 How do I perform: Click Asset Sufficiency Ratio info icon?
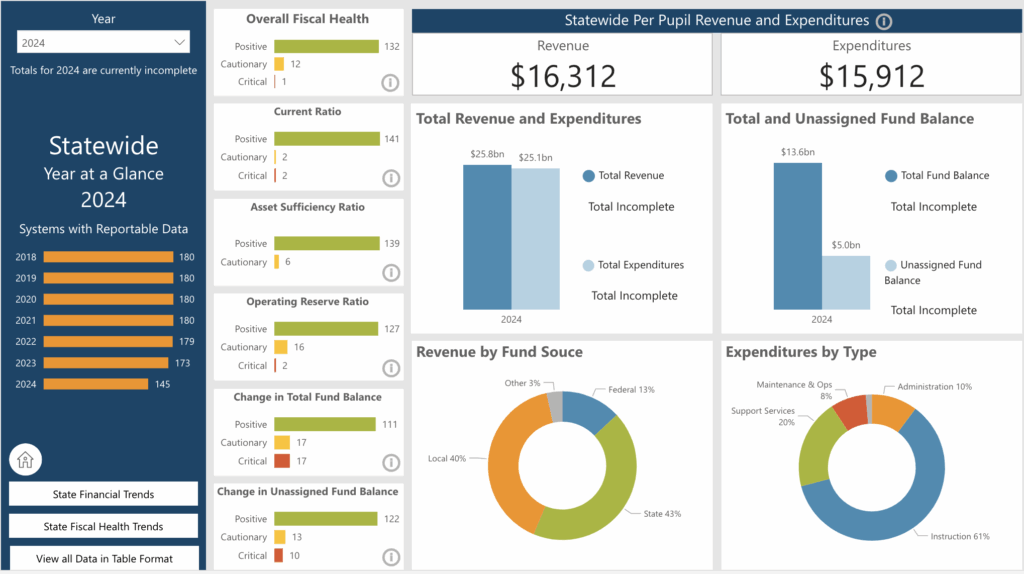[x=391, y=273]
